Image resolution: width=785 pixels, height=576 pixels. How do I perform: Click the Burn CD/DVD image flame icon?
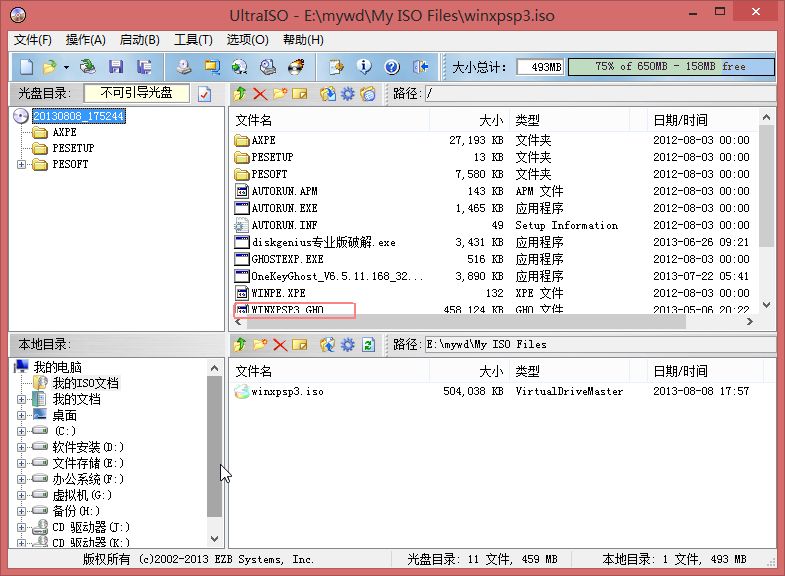(x=296, y=67)
